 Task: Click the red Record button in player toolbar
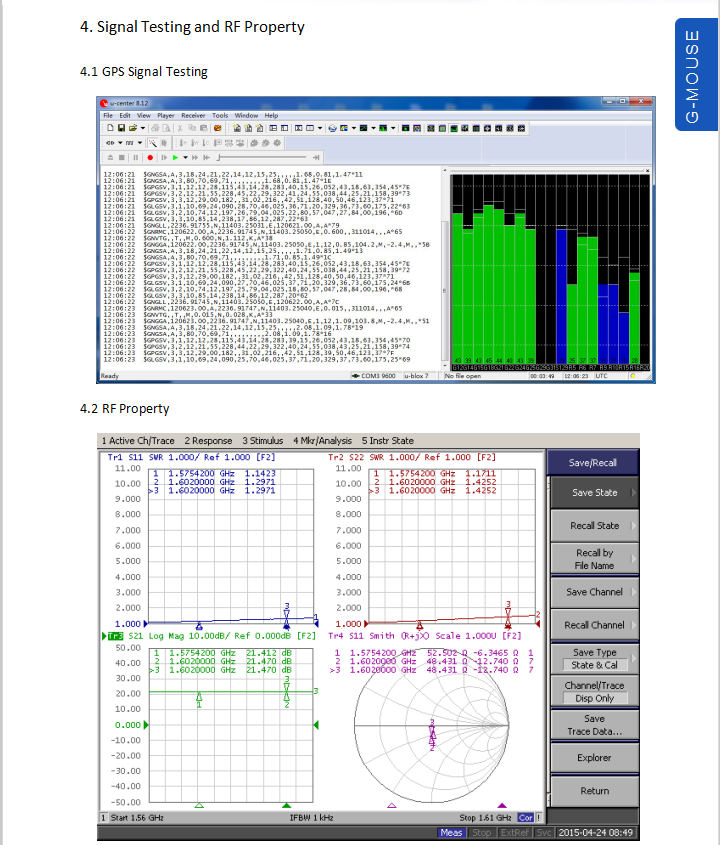pyautogui.click(x=150, y=157)
